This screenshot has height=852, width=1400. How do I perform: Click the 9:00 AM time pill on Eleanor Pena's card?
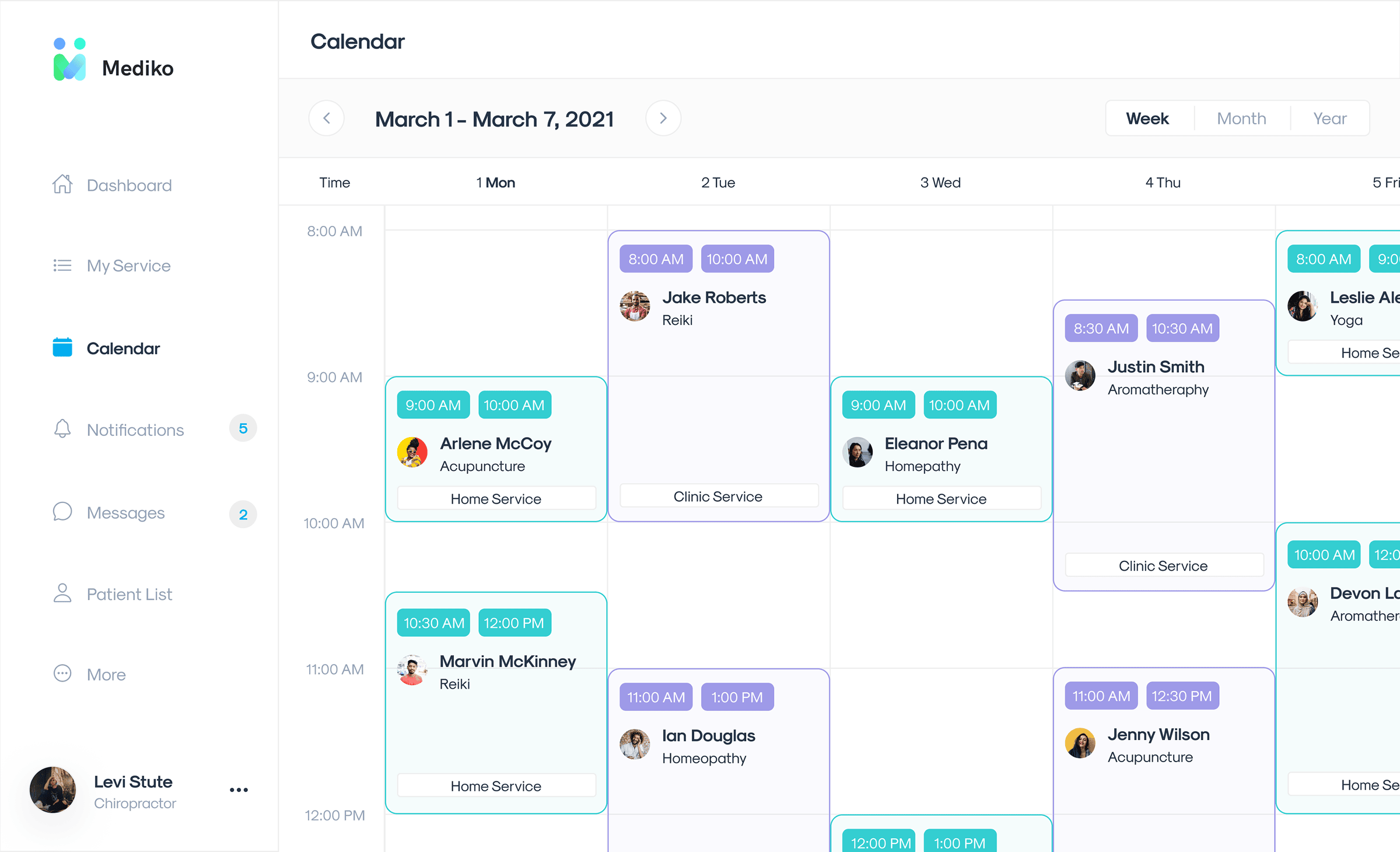878,404
